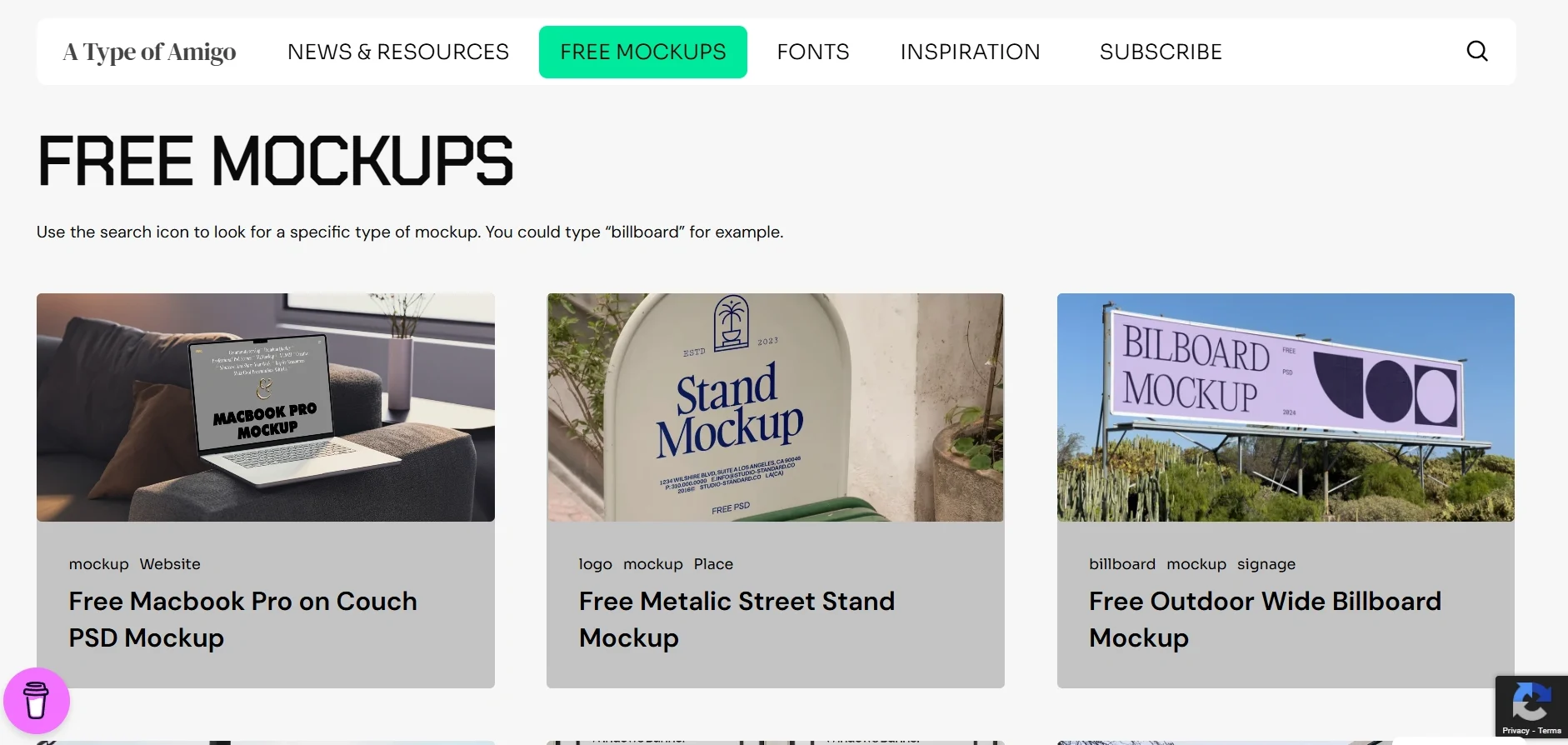Open Free Outdoor Wide Billboard Mockup
This screenshot has width=1568, height=745.
pos(1264,619)
